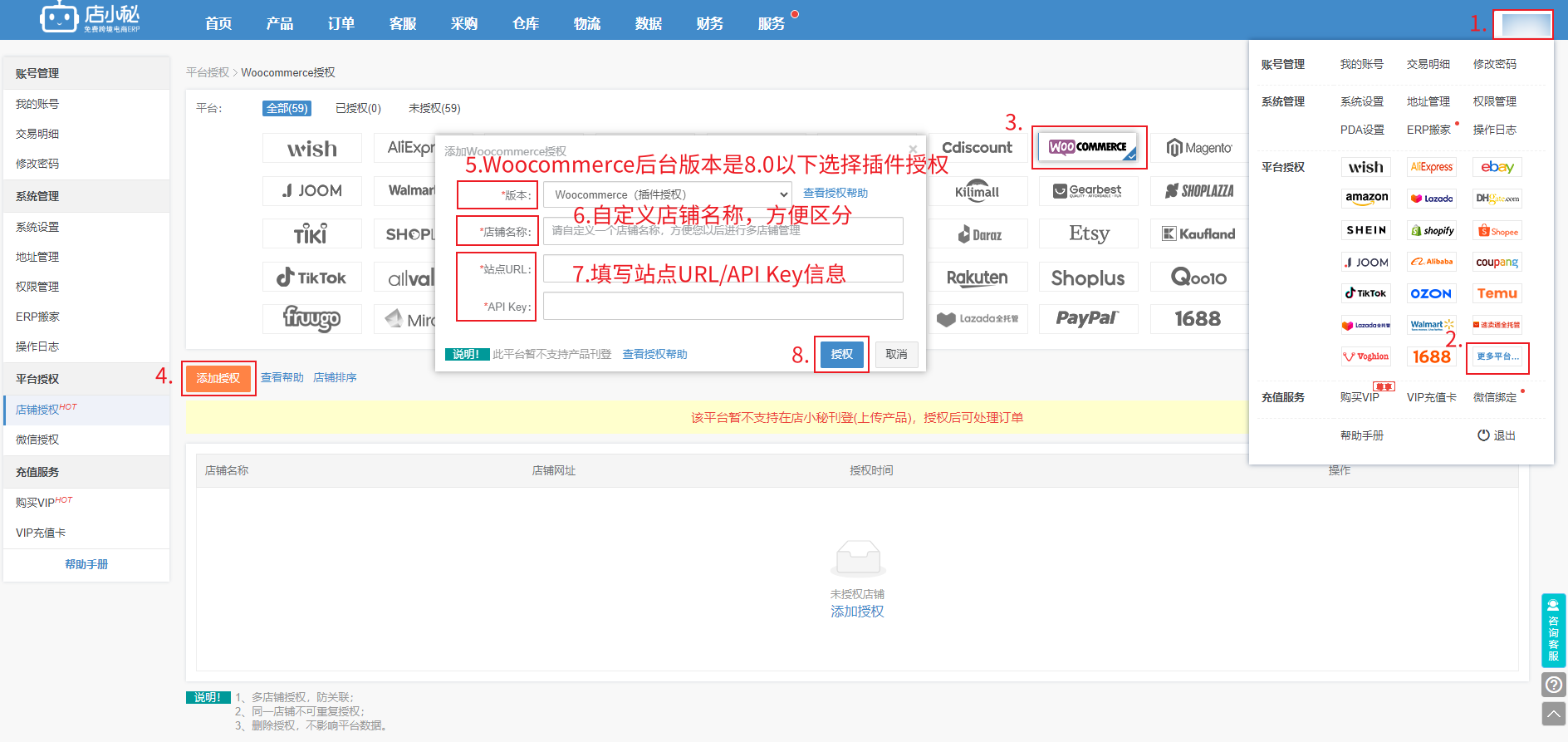Open Coupang authorization in the user menu

(1497, 262)
